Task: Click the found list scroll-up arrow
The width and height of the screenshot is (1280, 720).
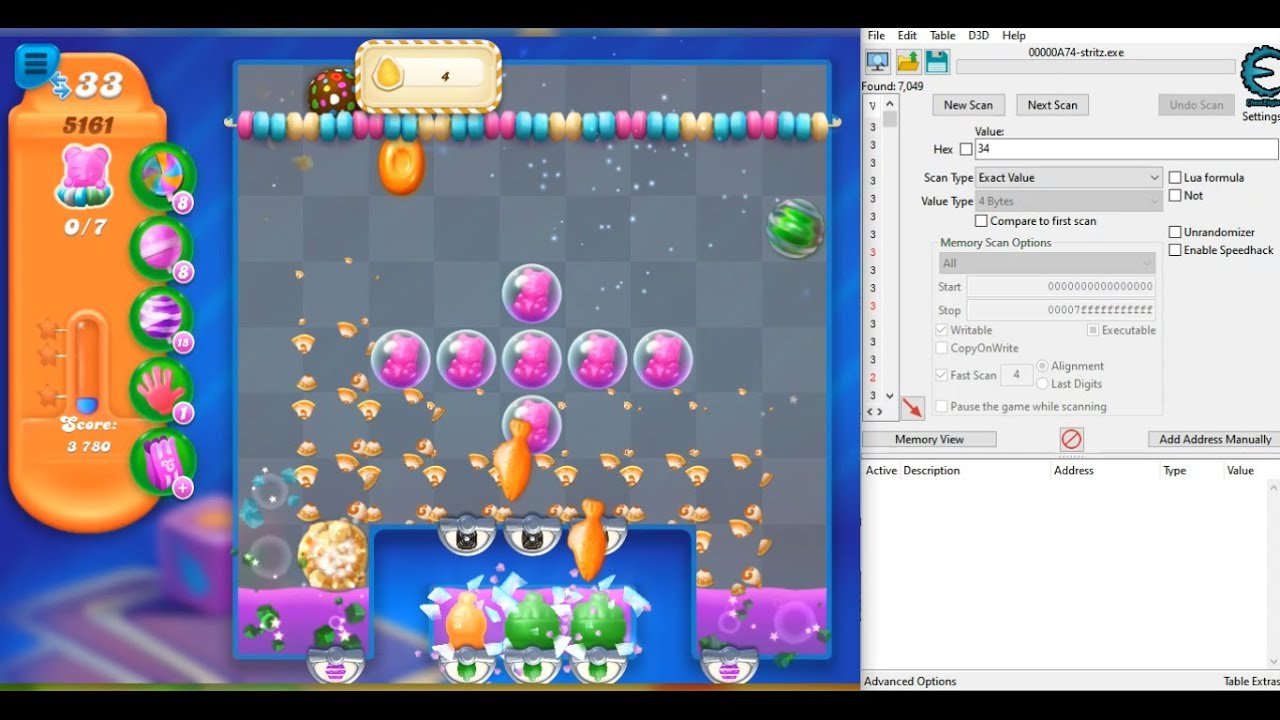Action: pyautogui.click(x=890, y=104)
